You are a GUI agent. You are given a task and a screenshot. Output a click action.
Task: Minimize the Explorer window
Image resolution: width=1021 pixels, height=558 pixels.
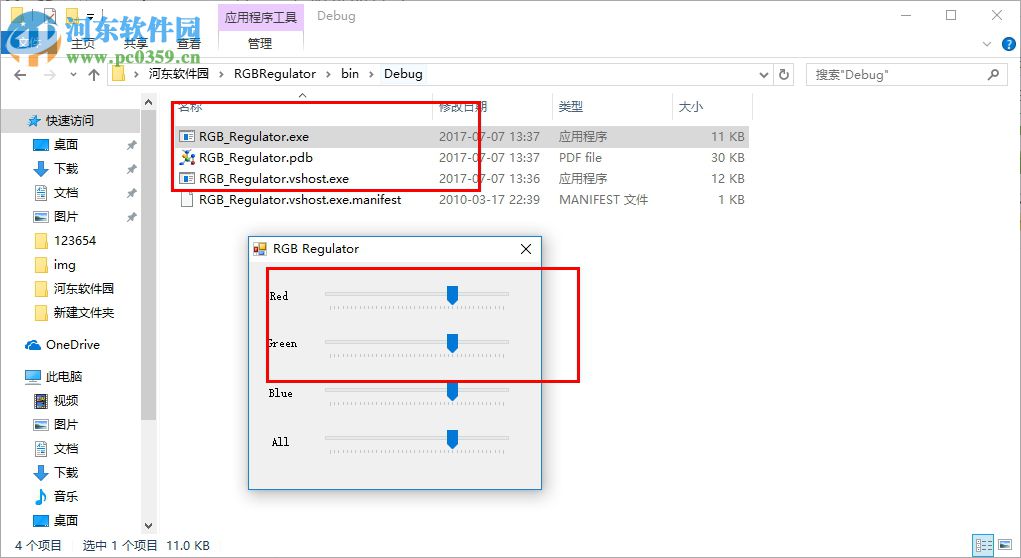pos(906,16)
